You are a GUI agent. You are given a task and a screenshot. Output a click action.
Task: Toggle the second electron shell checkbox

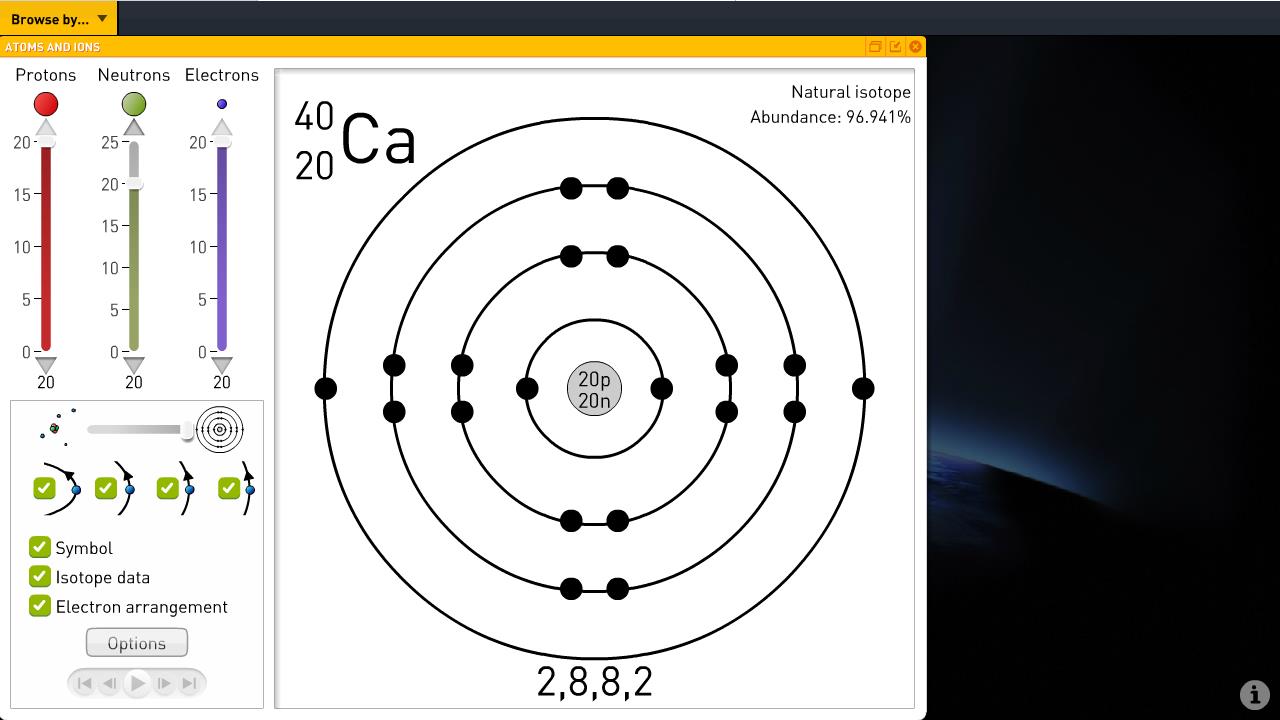(x=106, y=488)
